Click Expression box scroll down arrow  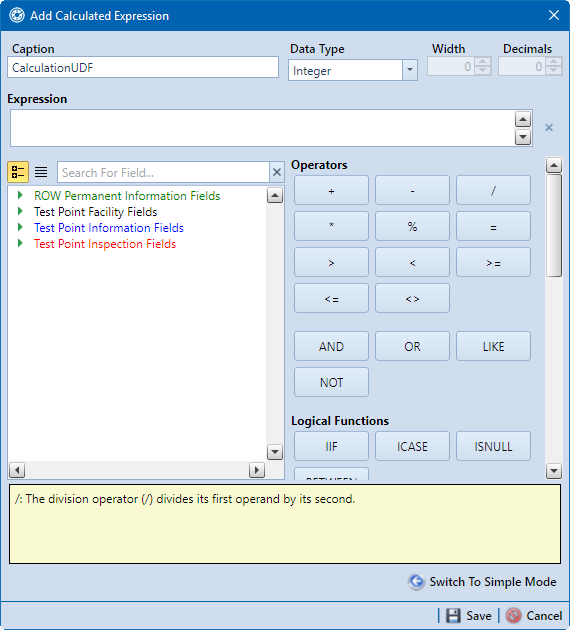(x=523, y=137)
